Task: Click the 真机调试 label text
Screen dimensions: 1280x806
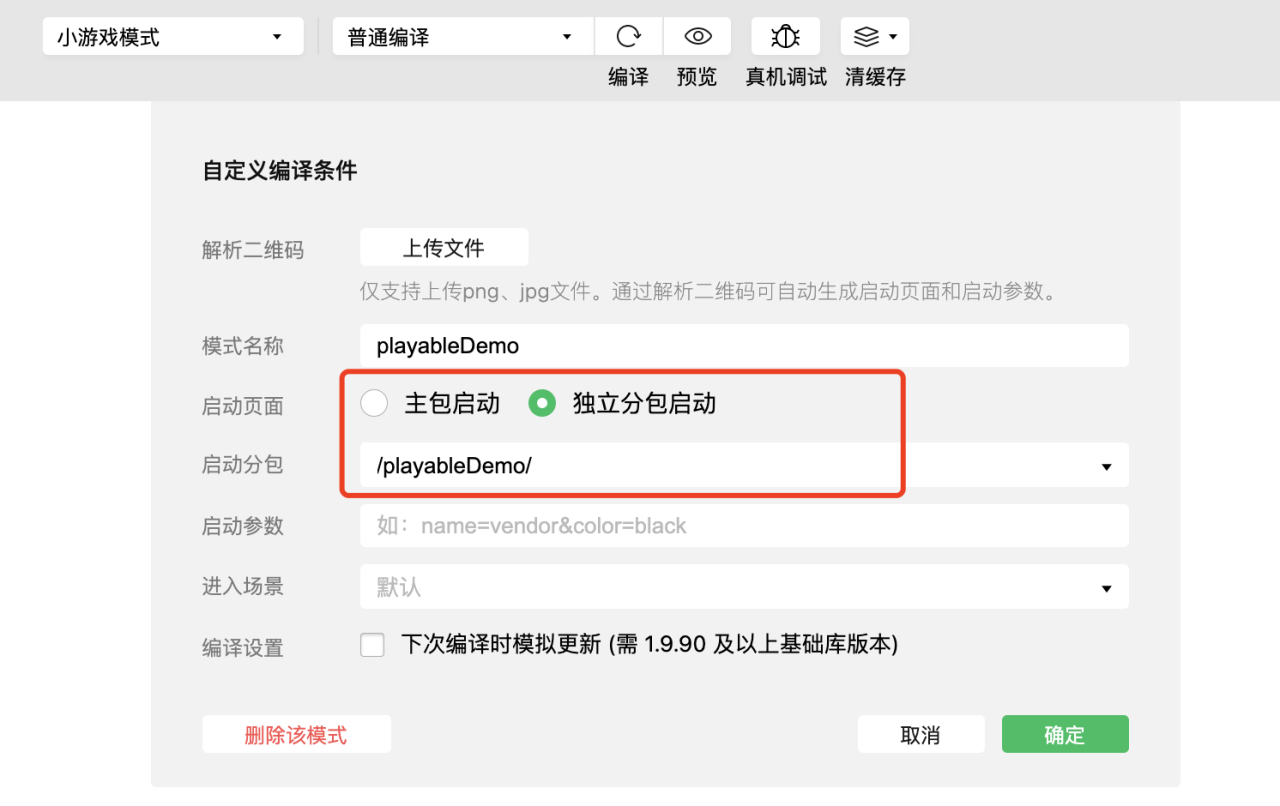Action: pyautogui.click(x=786, y=77)
